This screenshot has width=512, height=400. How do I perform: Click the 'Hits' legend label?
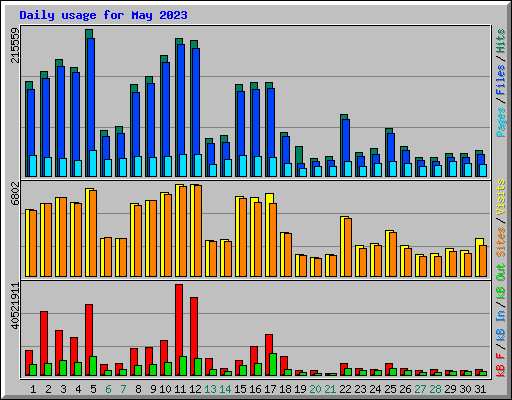500,41
